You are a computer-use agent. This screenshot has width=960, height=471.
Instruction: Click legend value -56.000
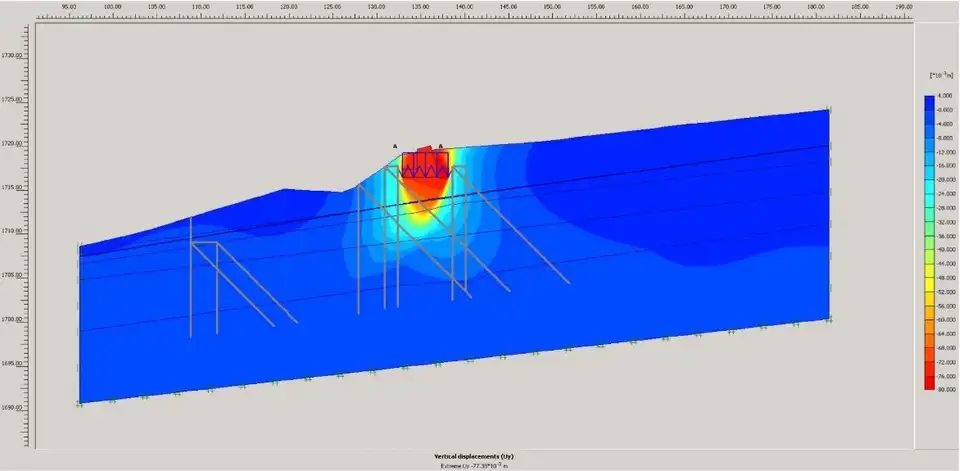click(944, 306)
